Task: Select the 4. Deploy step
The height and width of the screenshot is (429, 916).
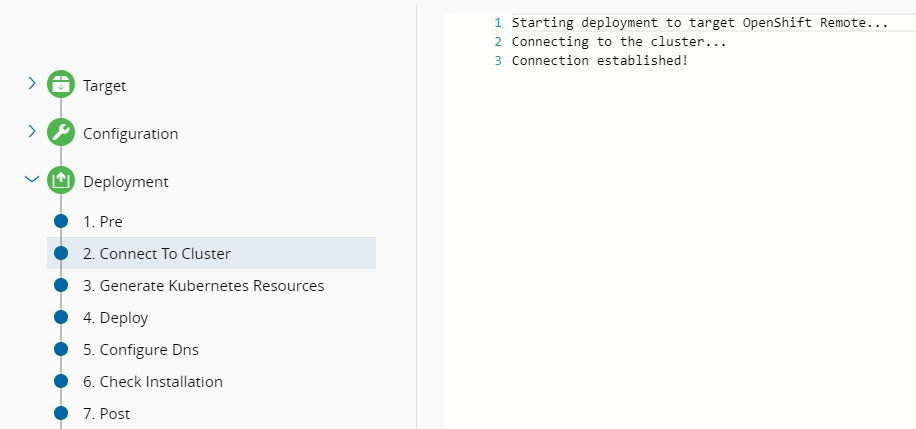Action: coord(115,317)
